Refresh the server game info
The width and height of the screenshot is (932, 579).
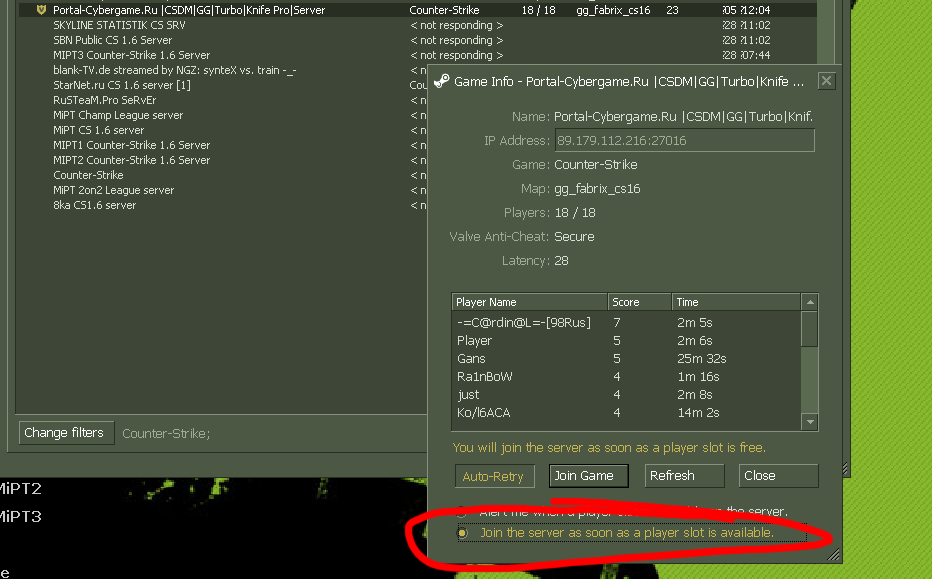(684, 476)
